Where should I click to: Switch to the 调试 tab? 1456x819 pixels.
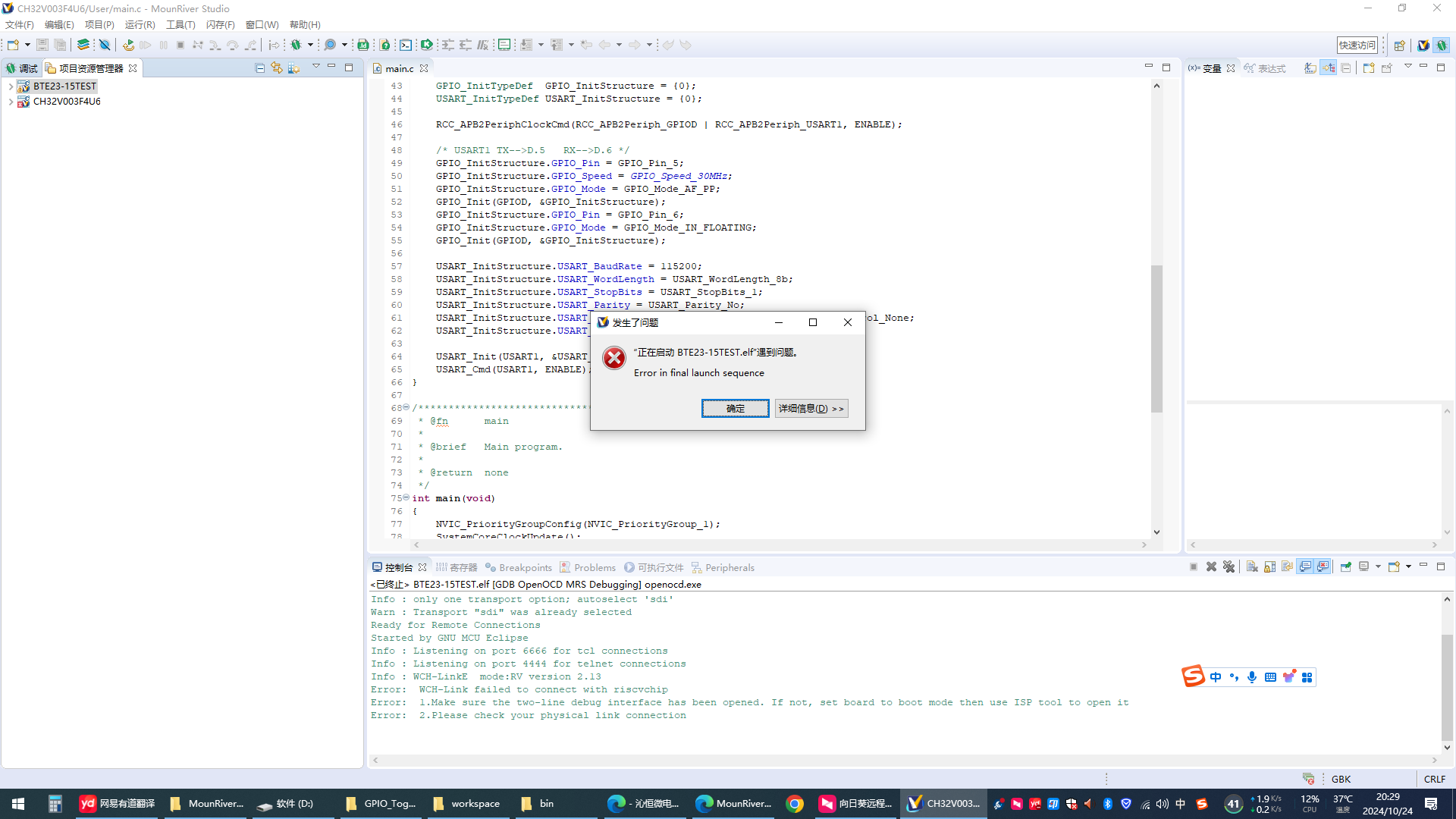(22, 68)
